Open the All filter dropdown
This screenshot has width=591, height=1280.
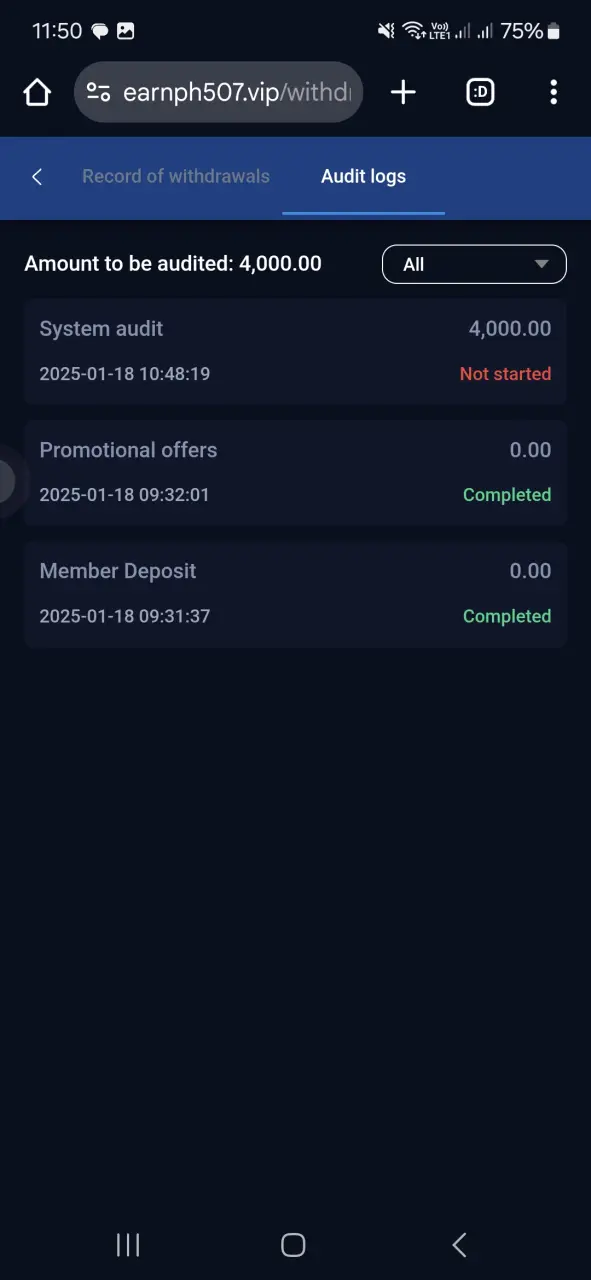tap(474, 264)
